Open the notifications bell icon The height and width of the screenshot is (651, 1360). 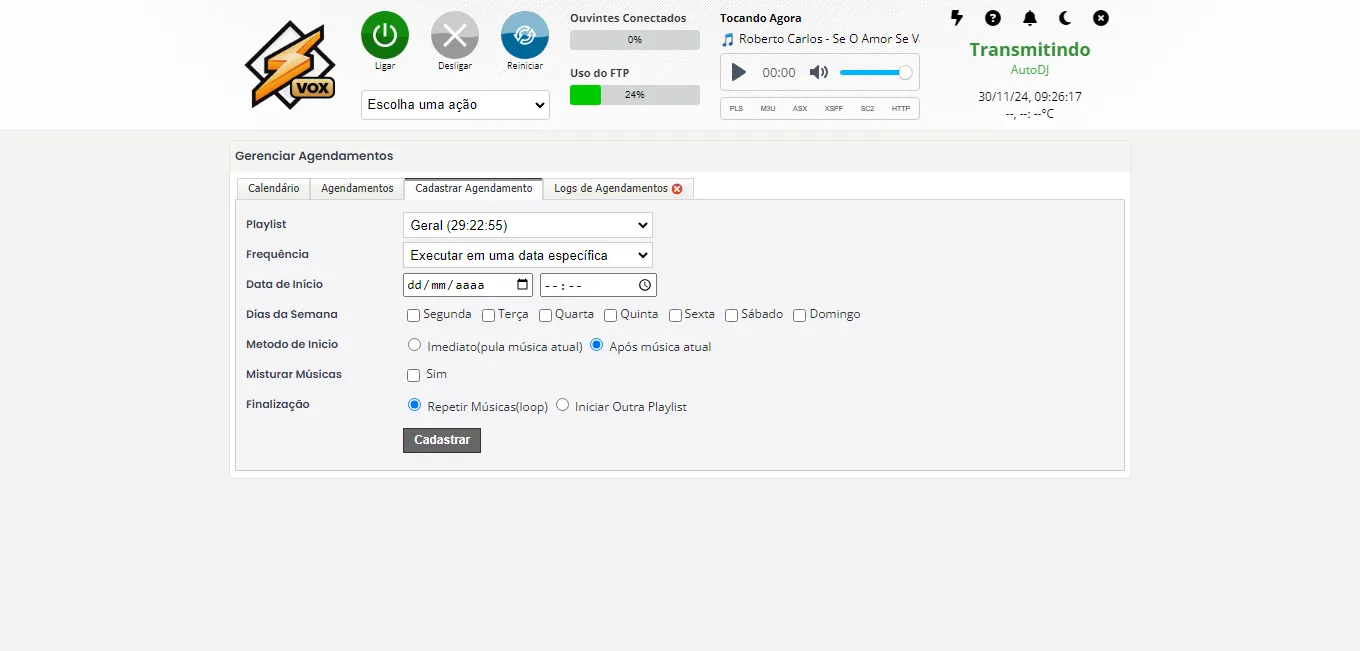1029,18
